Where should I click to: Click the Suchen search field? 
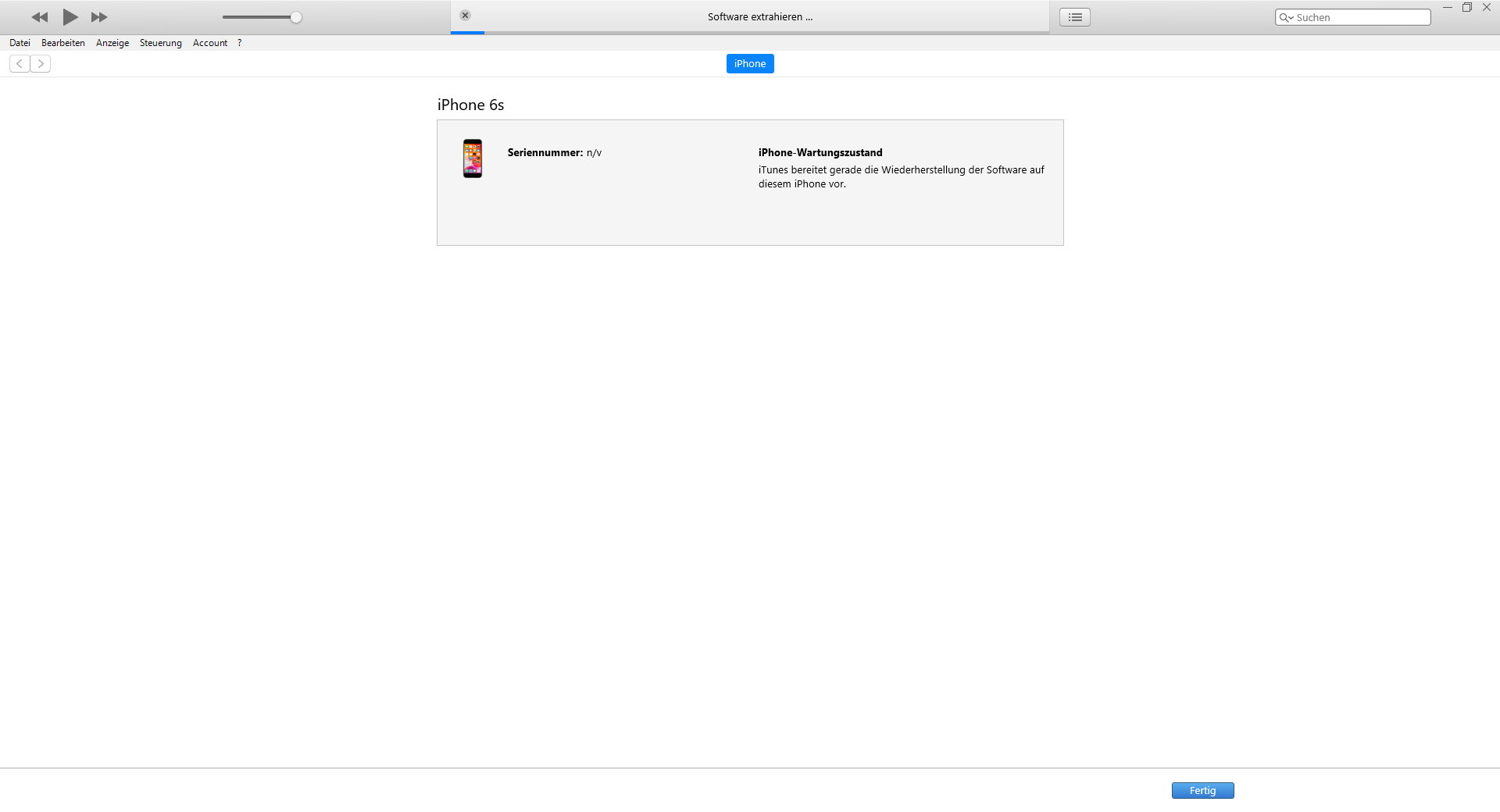click(x=1353, y=17)
